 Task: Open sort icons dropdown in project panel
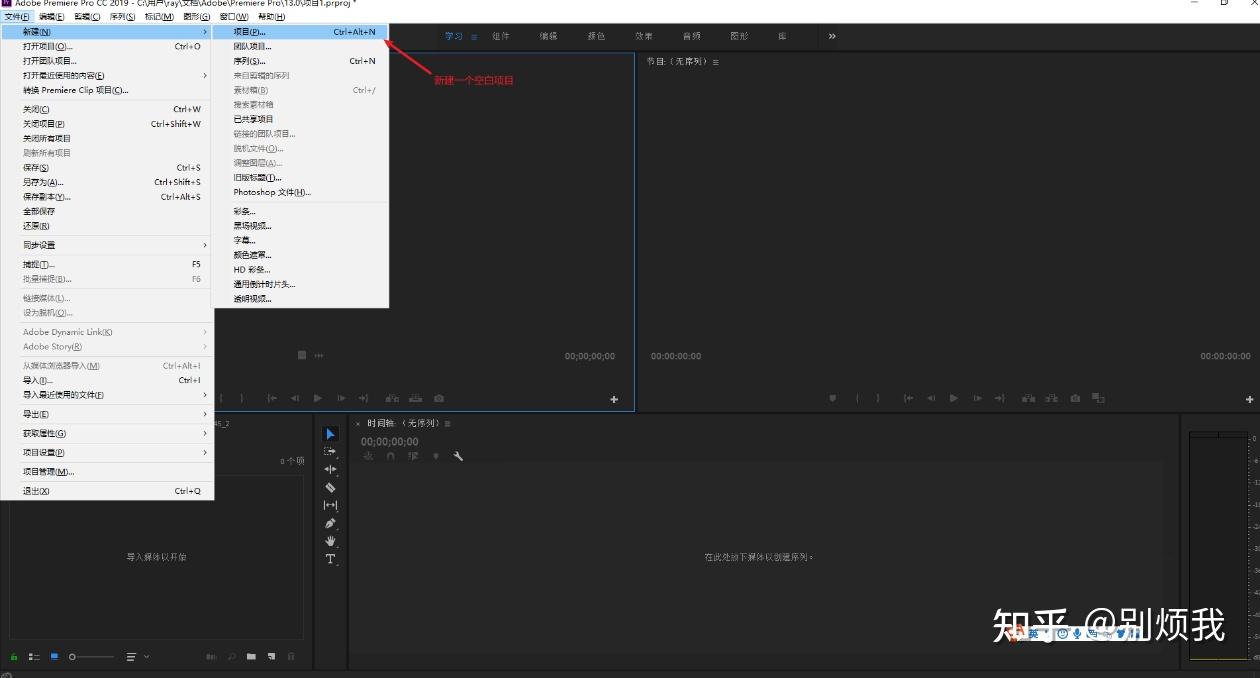(137, 657)
